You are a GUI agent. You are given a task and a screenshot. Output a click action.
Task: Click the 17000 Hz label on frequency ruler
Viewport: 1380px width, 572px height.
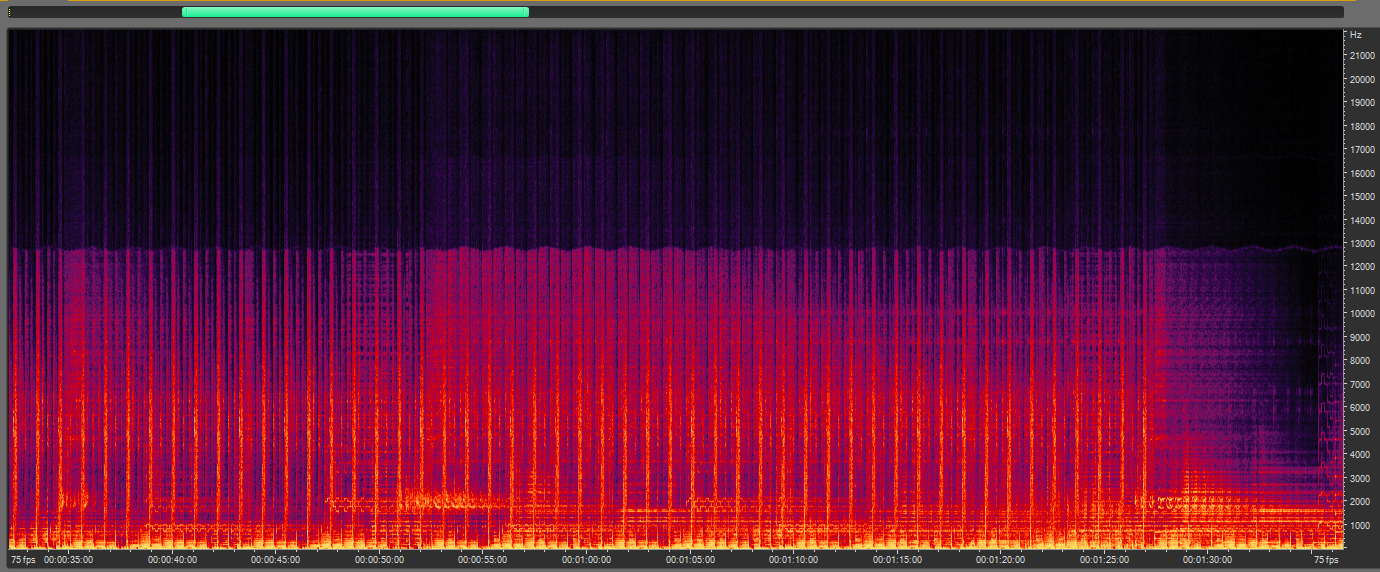(1362, 150)
